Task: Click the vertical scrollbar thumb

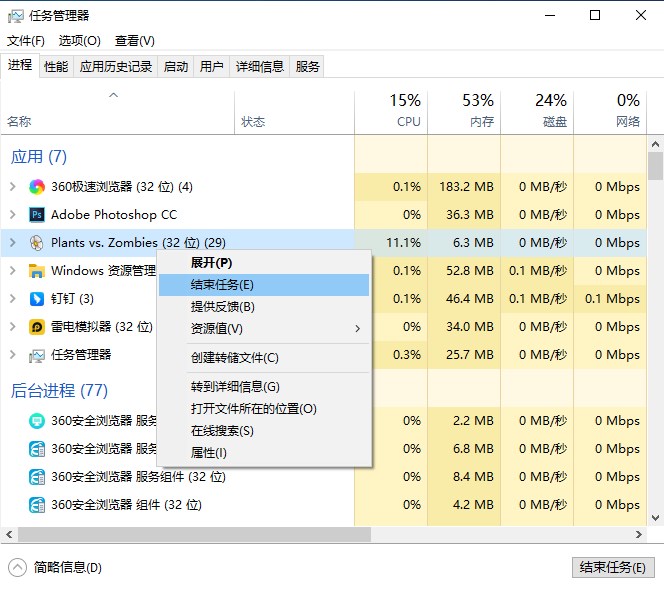Action: [656, 166]
